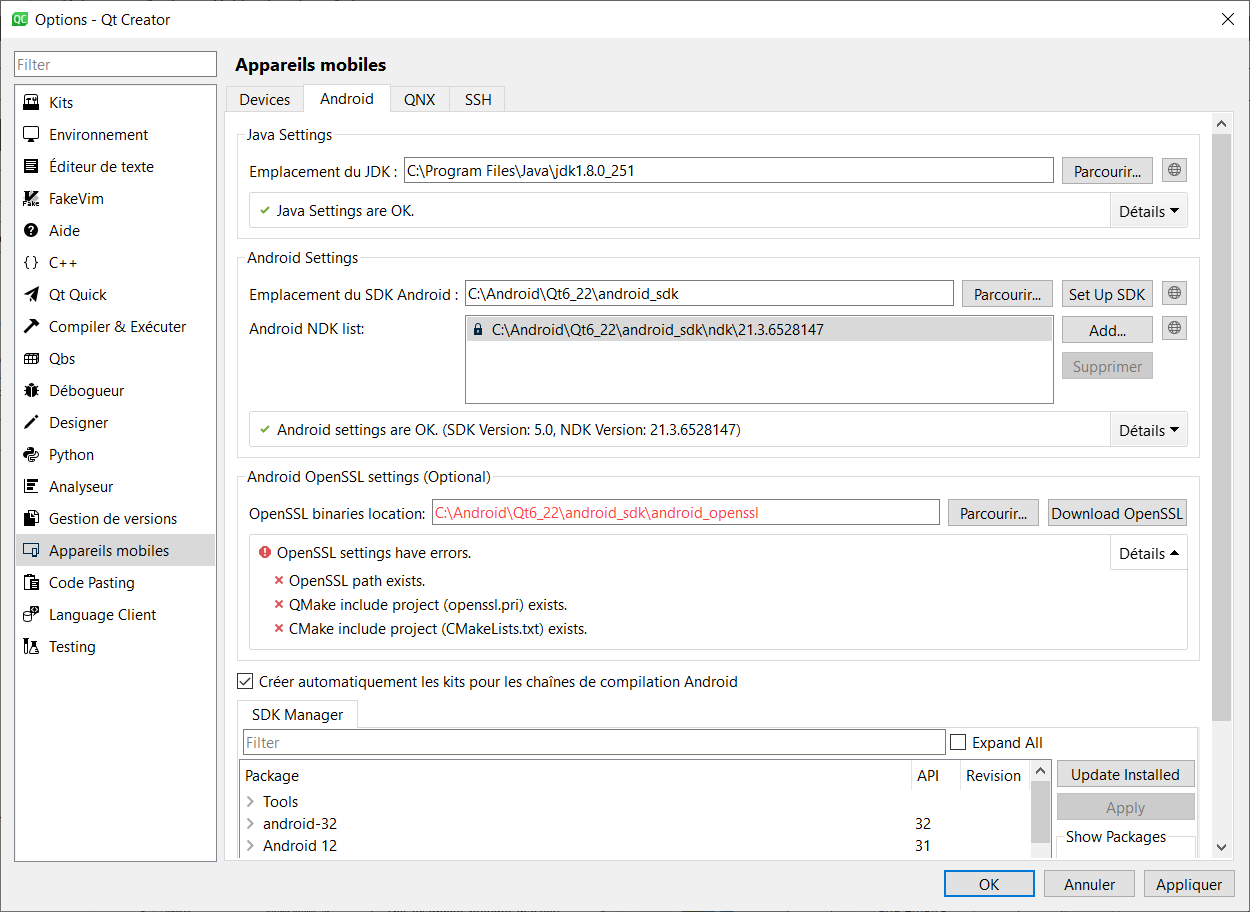Expand Java Settings Détails
1250x912 pixels.
[x=1149, y=211]
